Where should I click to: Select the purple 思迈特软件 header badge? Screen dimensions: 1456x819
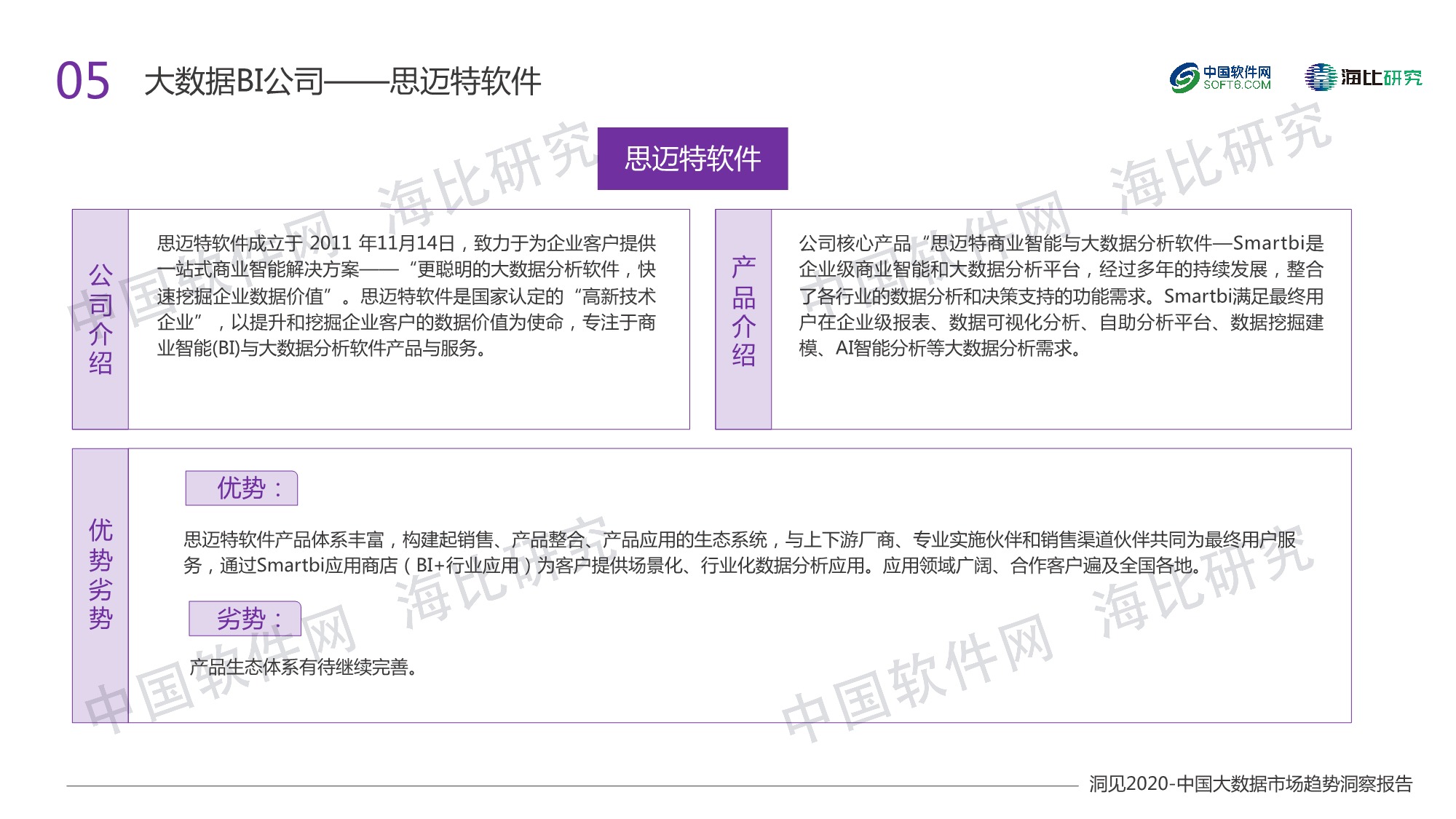click(x=692, y=157)
